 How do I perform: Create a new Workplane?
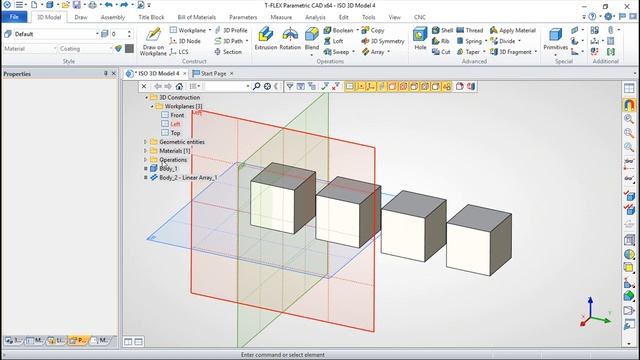click(188, 30)
